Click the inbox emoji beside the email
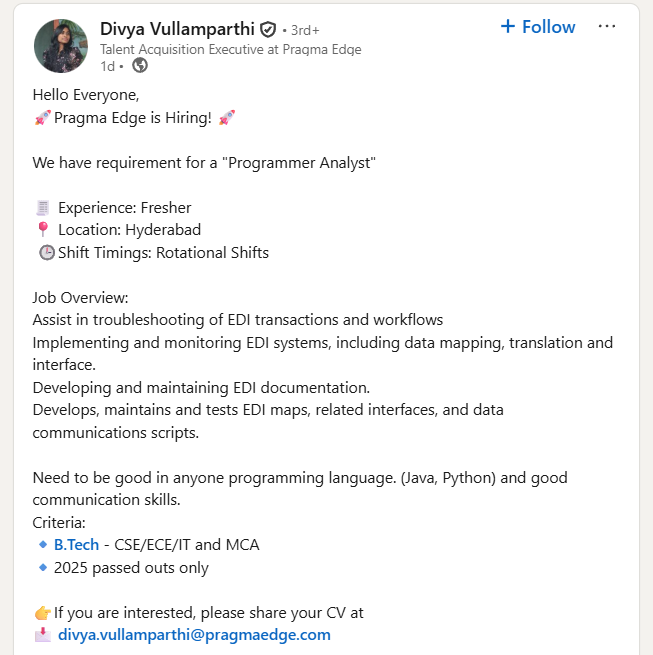 click(42, 634)
